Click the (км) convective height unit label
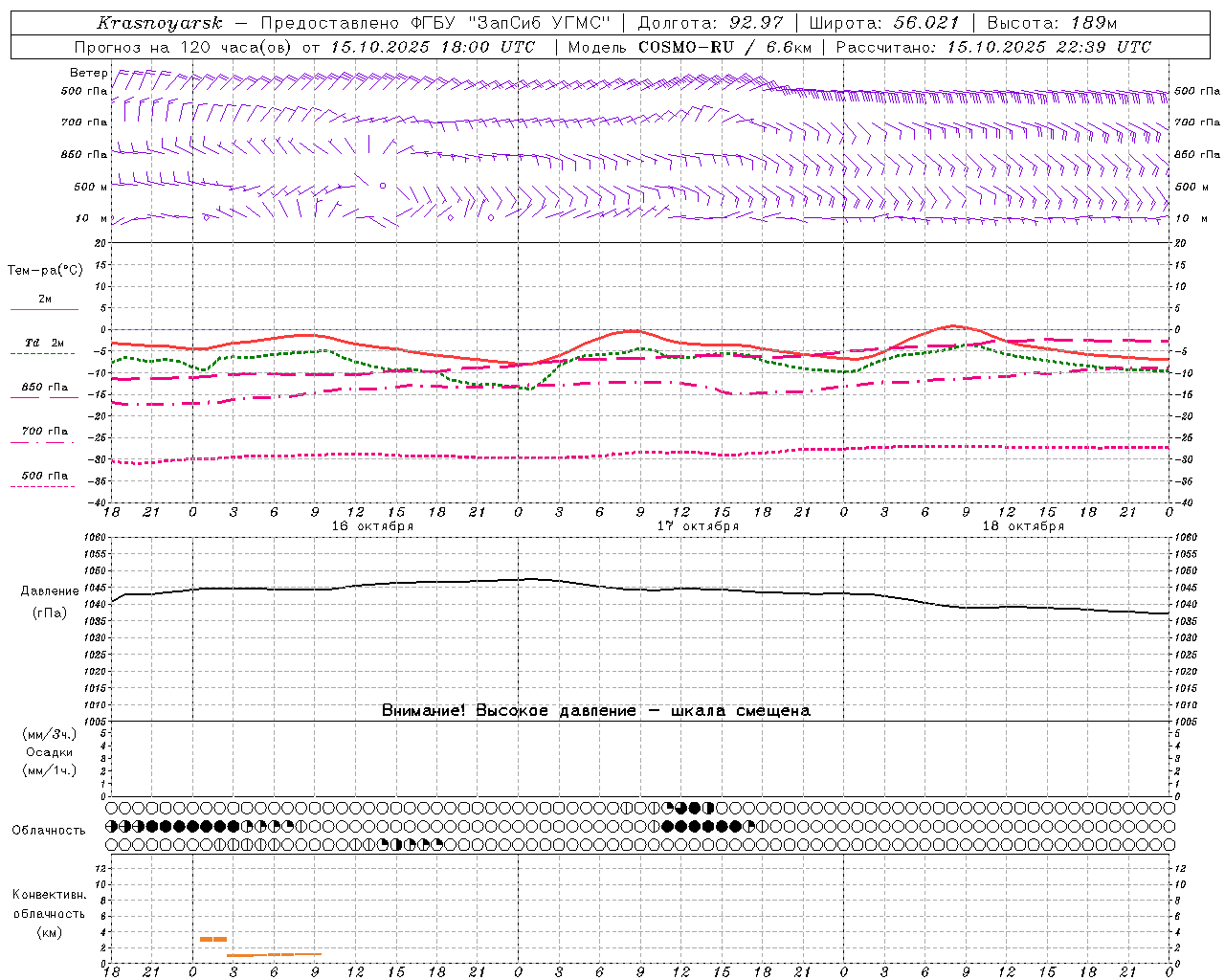This screenshot has height=980, width=1225. coord(50,932)
